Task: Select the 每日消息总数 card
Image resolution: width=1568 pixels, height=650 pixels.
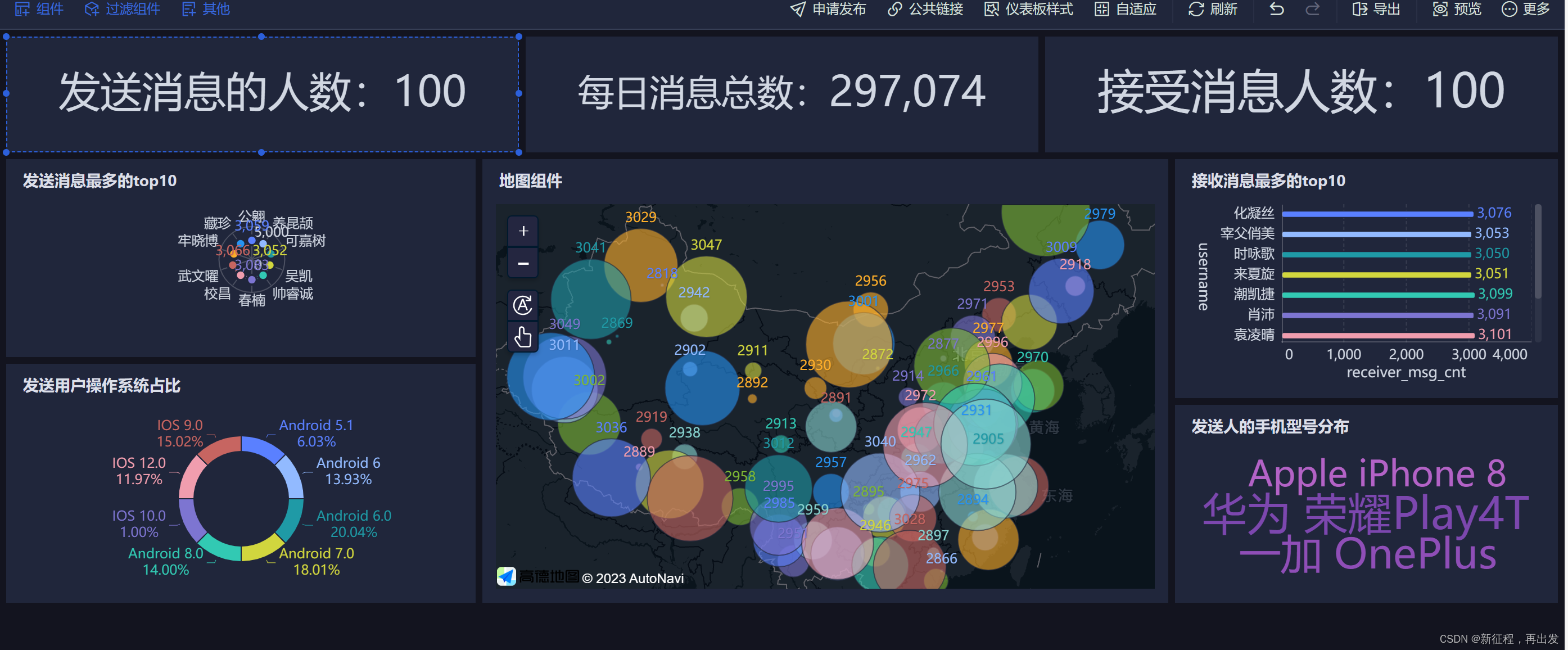Action: pos(781,94)
